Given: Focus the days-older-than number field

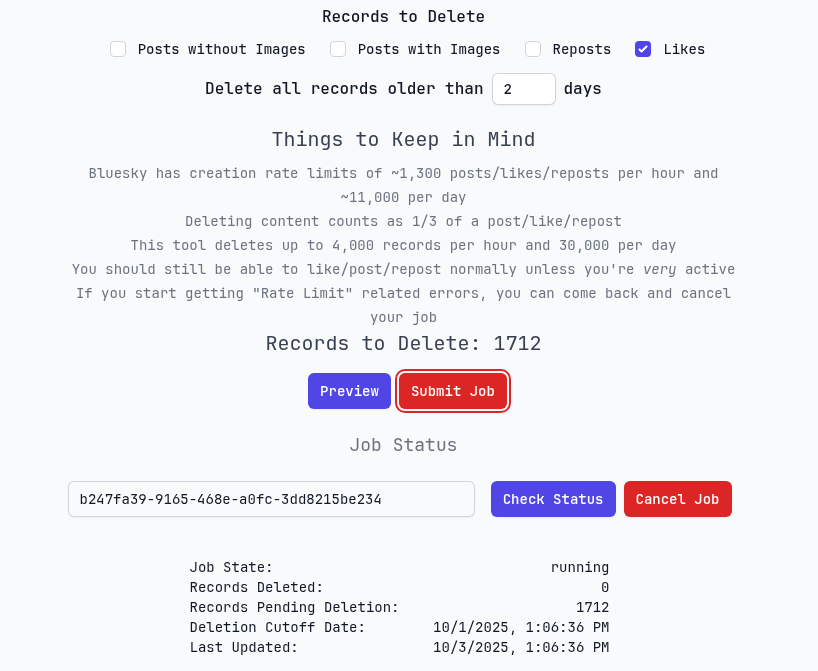Looking at the screenshot, I should click(x=523, y=89).
